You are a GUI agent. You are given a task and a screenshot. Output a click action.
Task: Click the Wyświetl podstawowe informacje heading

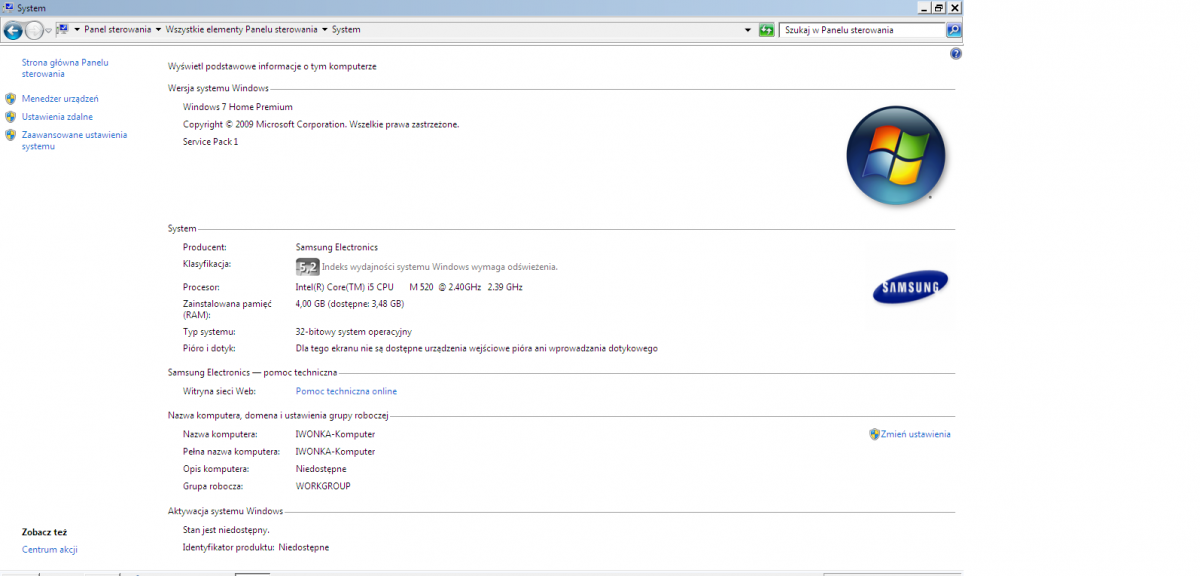[272, 66]
